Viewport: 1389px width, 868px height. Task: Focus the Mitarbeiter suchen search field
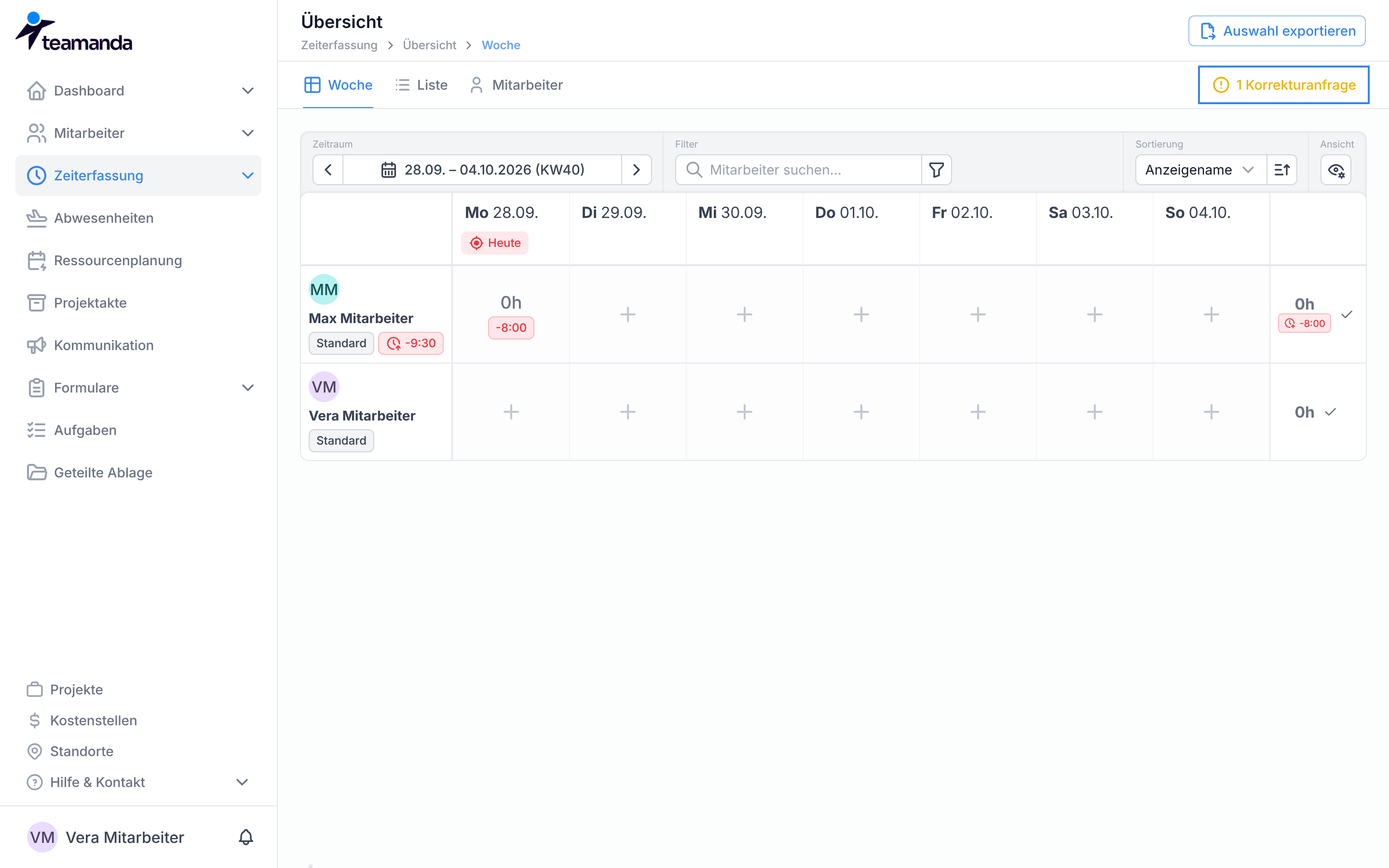(798, 170)
